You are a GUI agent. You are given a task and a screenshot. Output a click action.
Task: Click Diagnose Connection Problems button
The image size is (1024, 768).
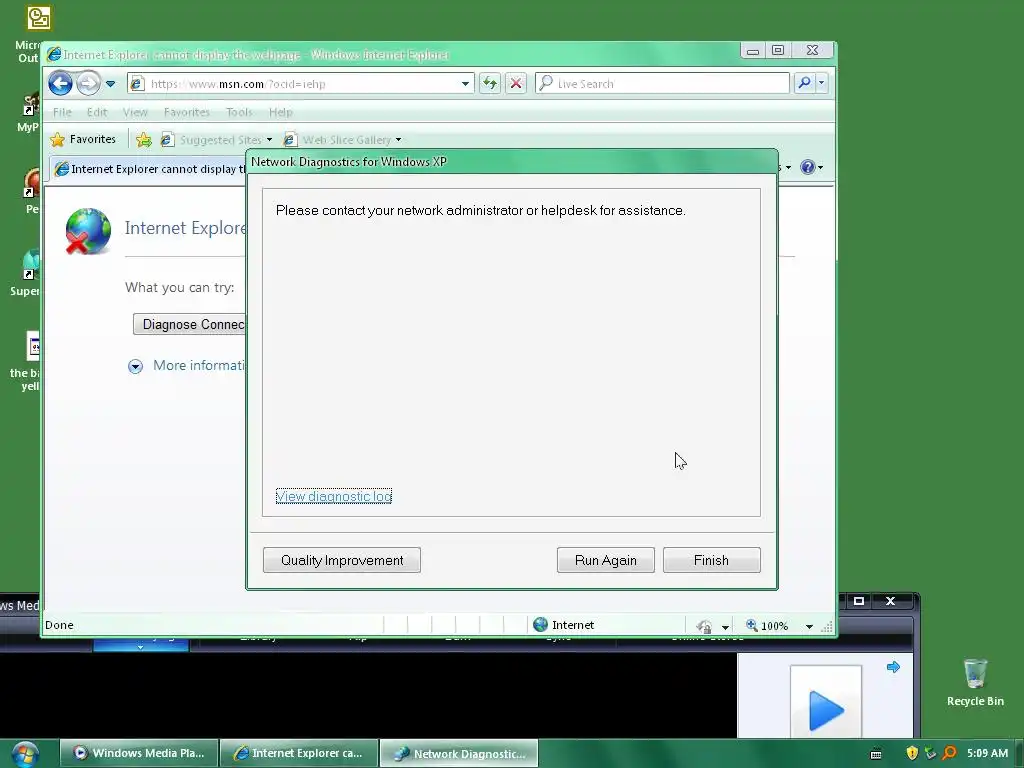pos(189,325)
